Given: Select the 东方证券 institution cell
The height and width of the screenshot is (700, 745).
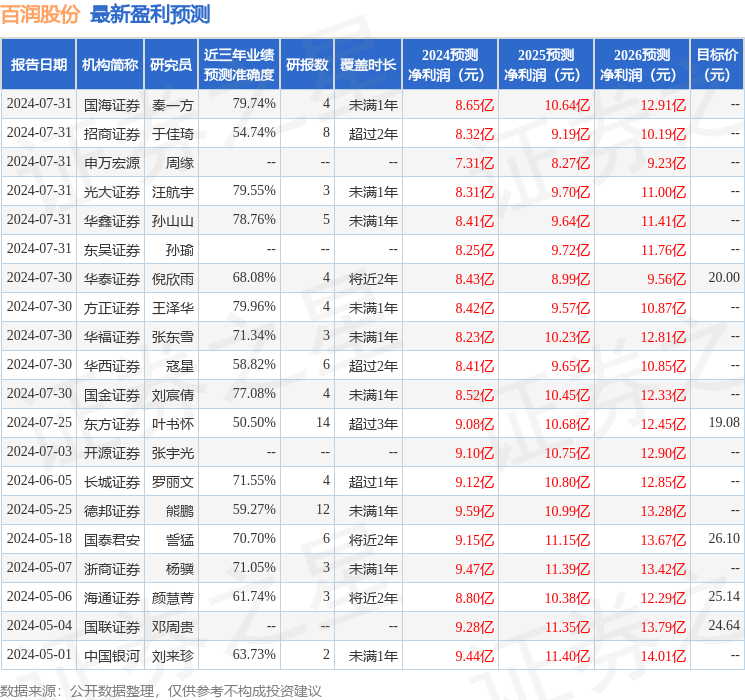Looking at the screenshot, I should coord(112,424).
